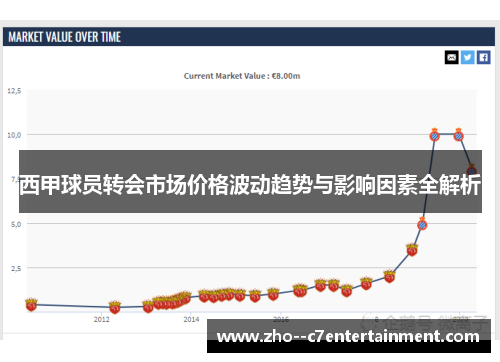
Task: Click the email share icon
Action: coord(452,57)
